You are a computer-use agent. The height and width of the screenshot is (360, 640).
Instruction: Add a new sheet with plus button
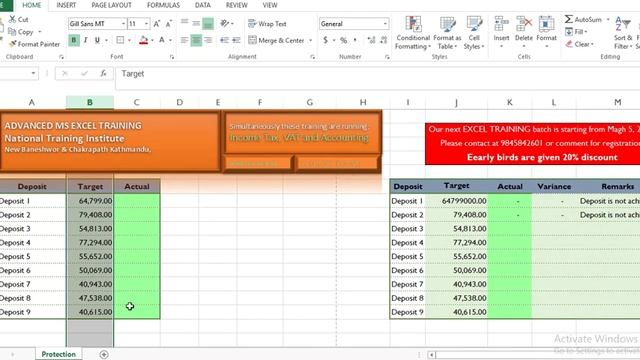(x=104, y=354)
